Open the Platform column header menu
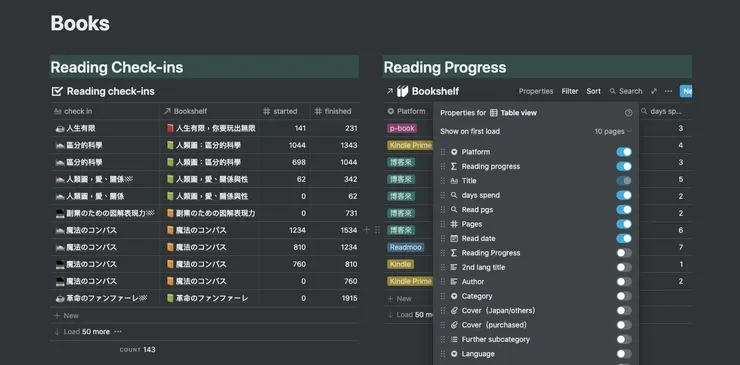 point(408,111)
